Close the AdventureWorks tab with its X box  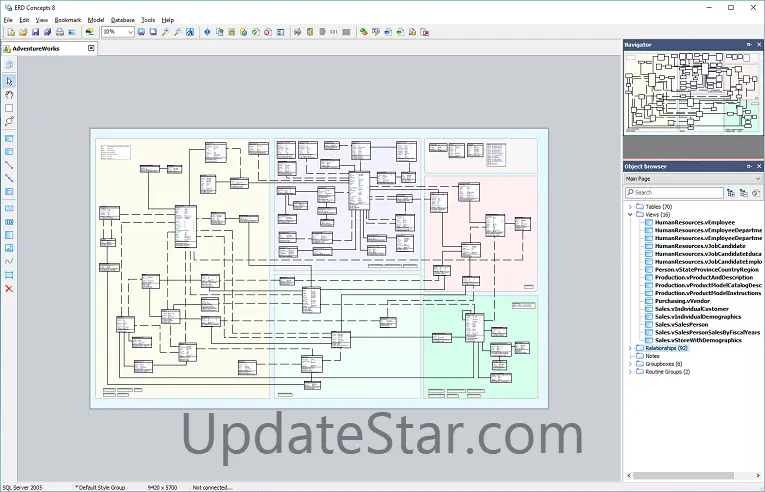[91, 48]
